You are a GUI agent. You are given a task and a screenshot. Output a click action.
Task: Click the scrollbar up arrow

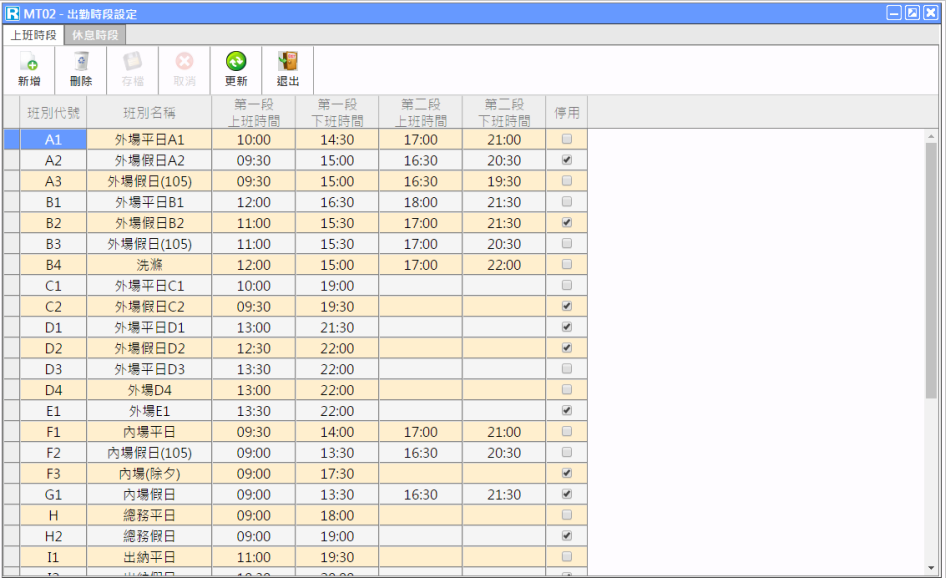931,136
